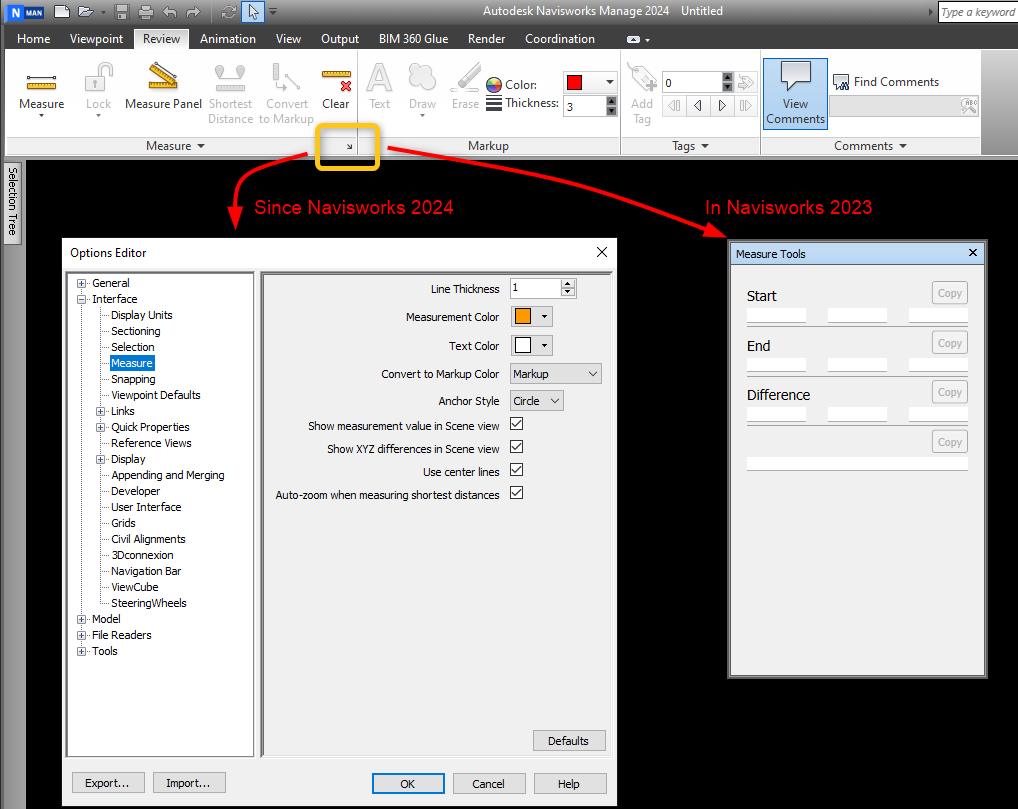Viewport: 1018px width, 809px height.
Task: Click the Shortest Distance tool
Action: [x=230, y=93]
